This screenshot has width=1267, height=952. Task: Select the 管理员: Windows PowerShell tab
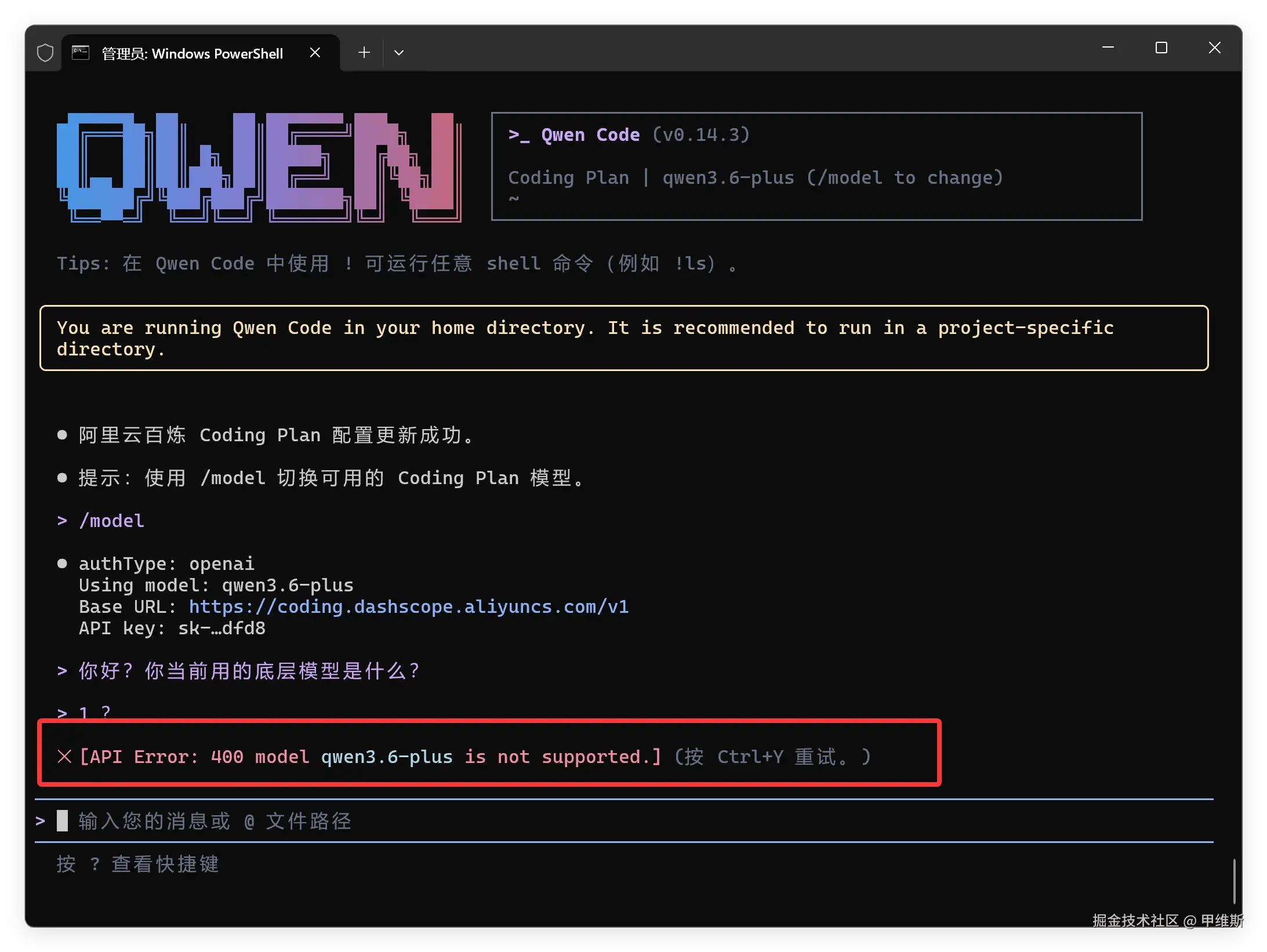click(x=192, y=54)
